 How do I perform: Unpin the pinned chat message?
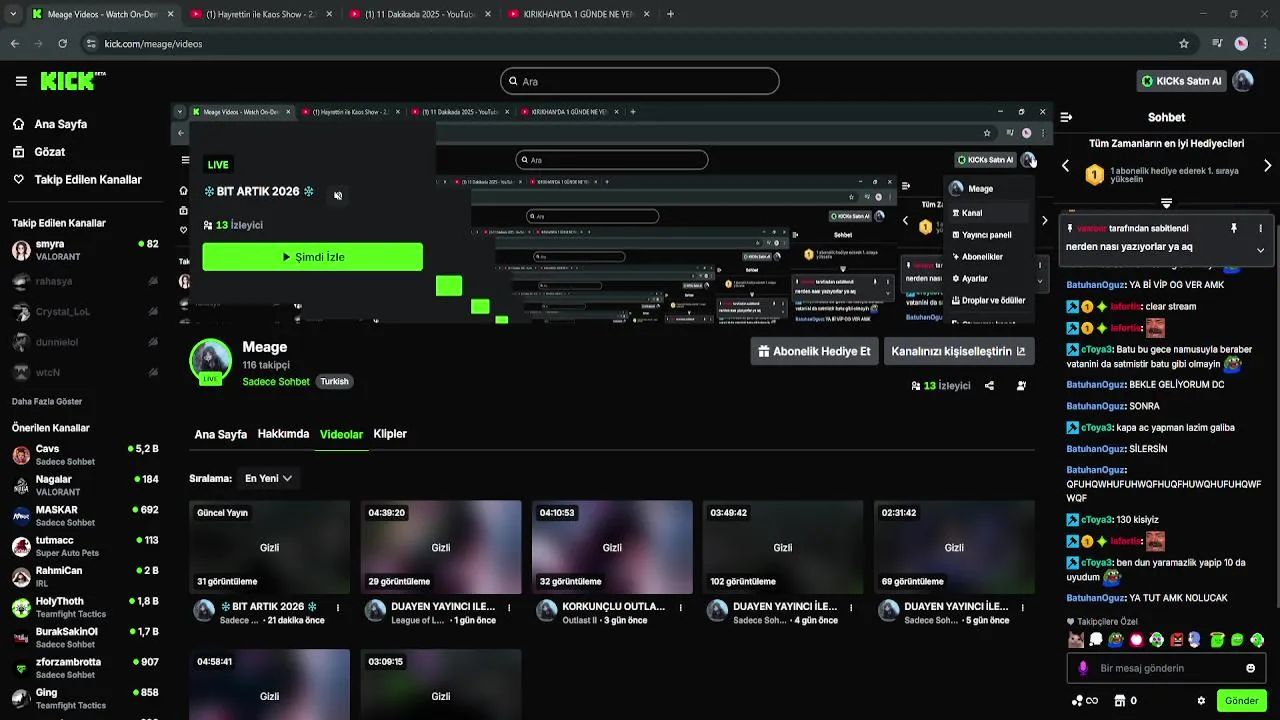coord(1234,228)
